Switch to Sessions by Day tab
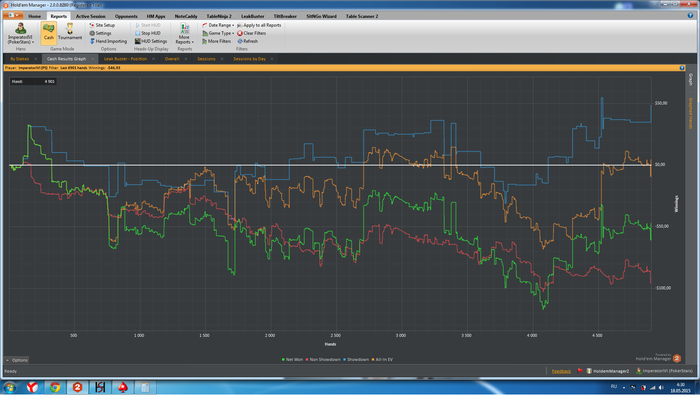Screen dimensions: 700x400 pyautogui.click(x=249, y=59)
